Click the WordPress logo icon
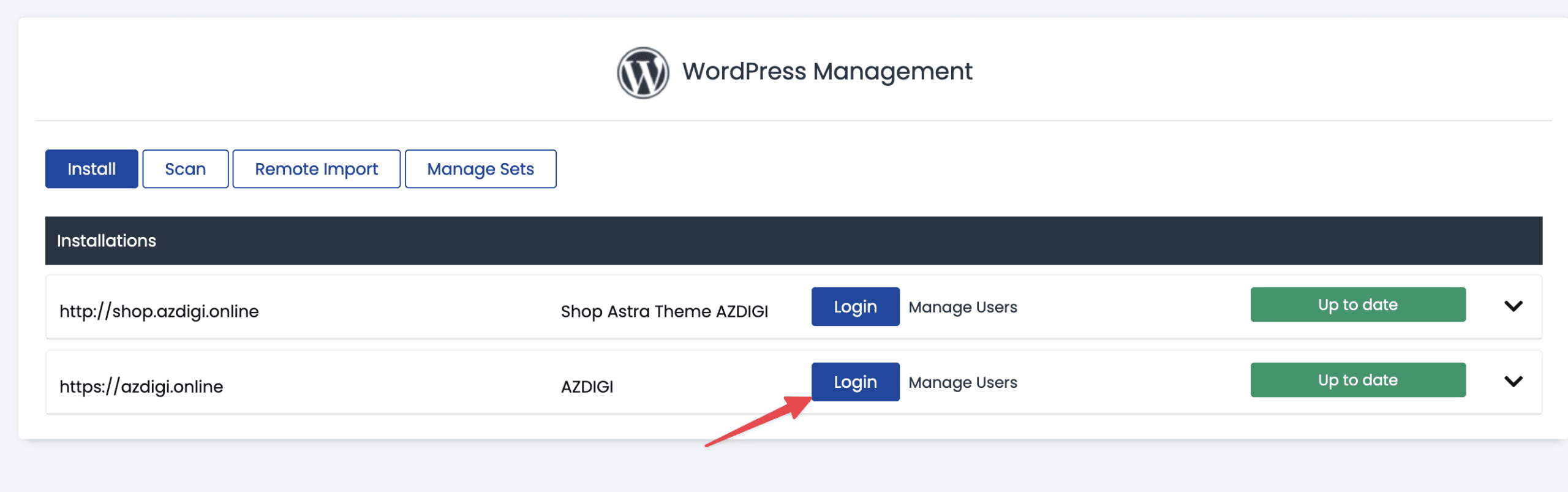 (643, 72)
